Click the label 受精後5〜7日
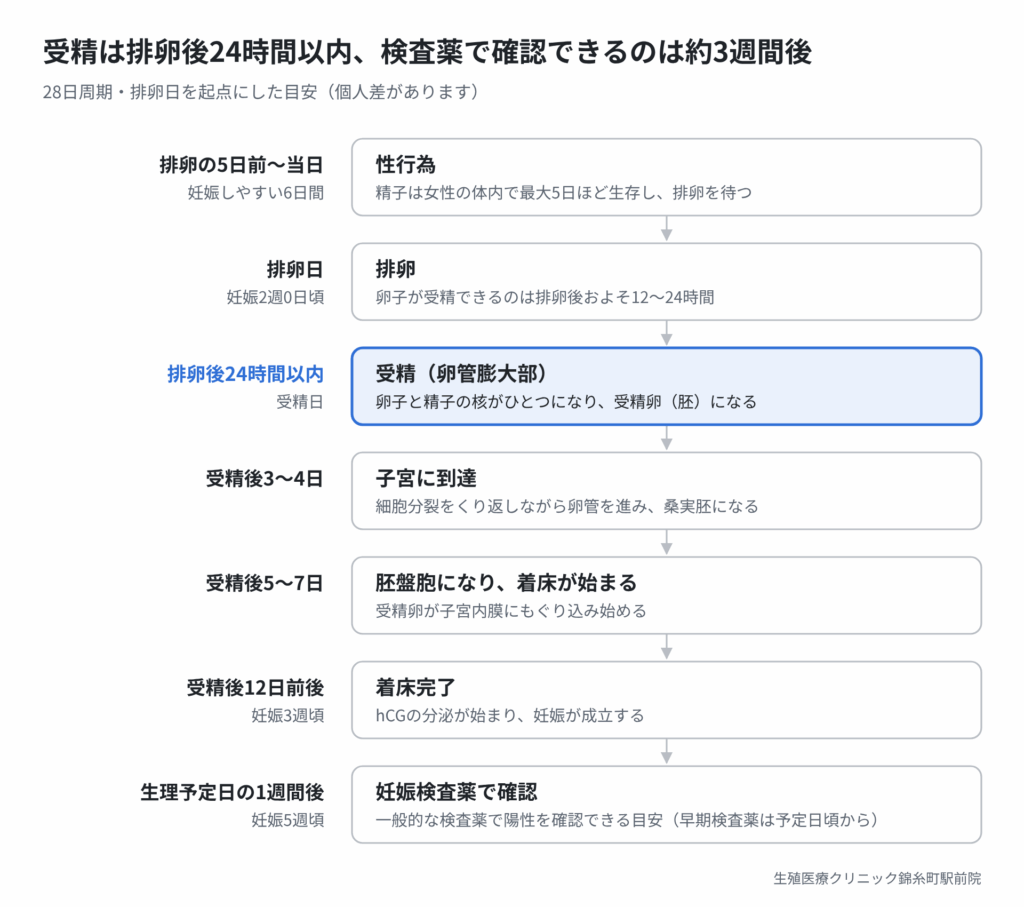The image size is (1024, 907). [x=264, y=582]
